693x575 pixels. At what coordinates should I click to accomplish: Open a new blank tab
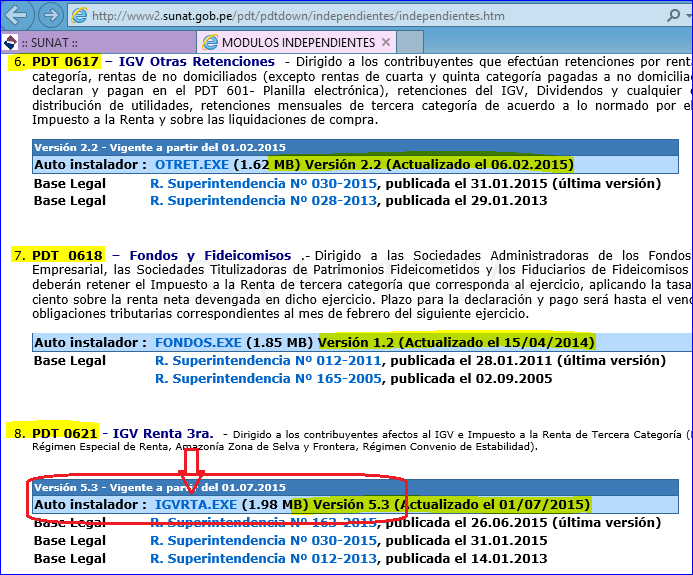[x=410, y=42]
